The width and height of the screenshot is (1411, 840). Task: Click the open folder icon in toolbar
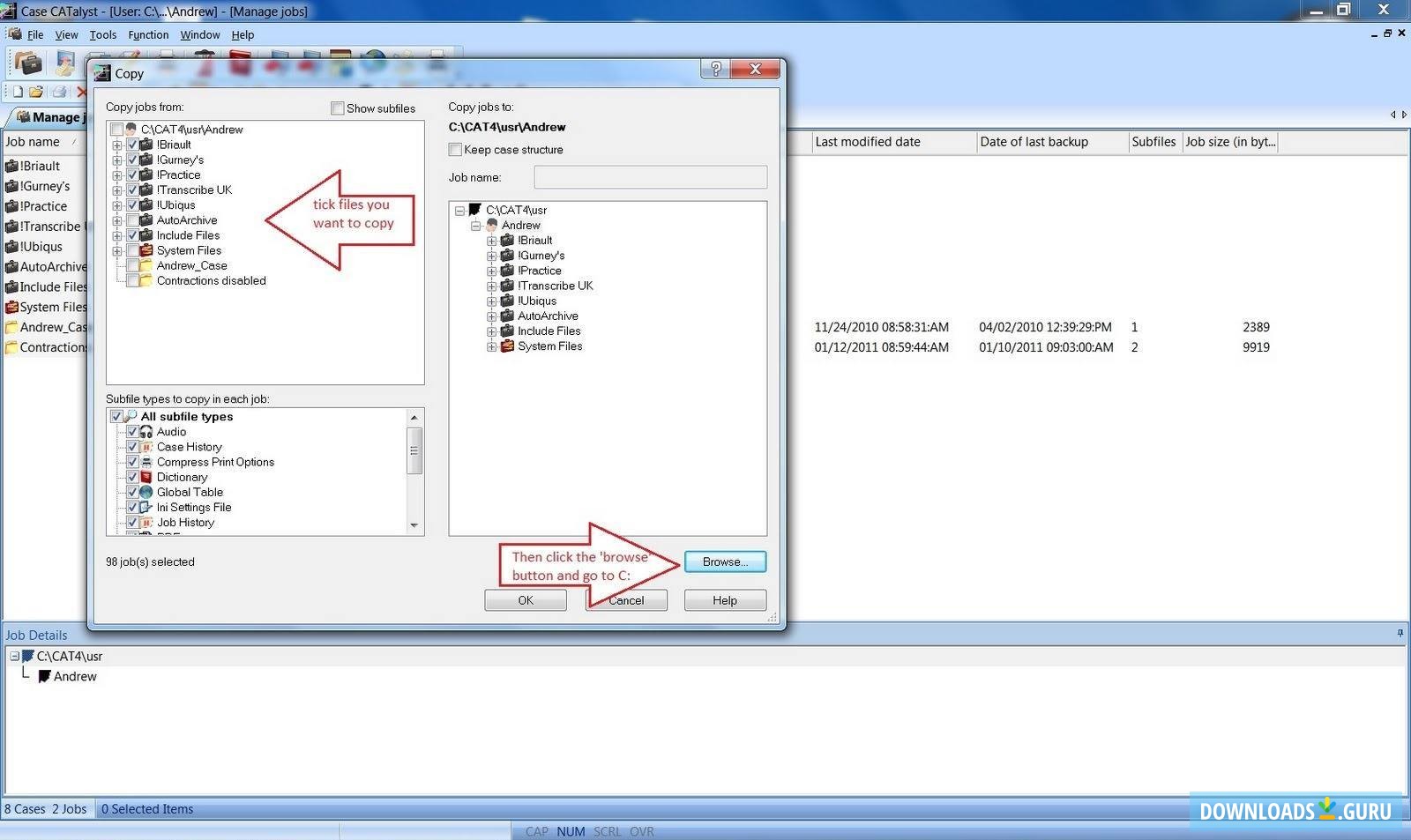pos(36,92)
